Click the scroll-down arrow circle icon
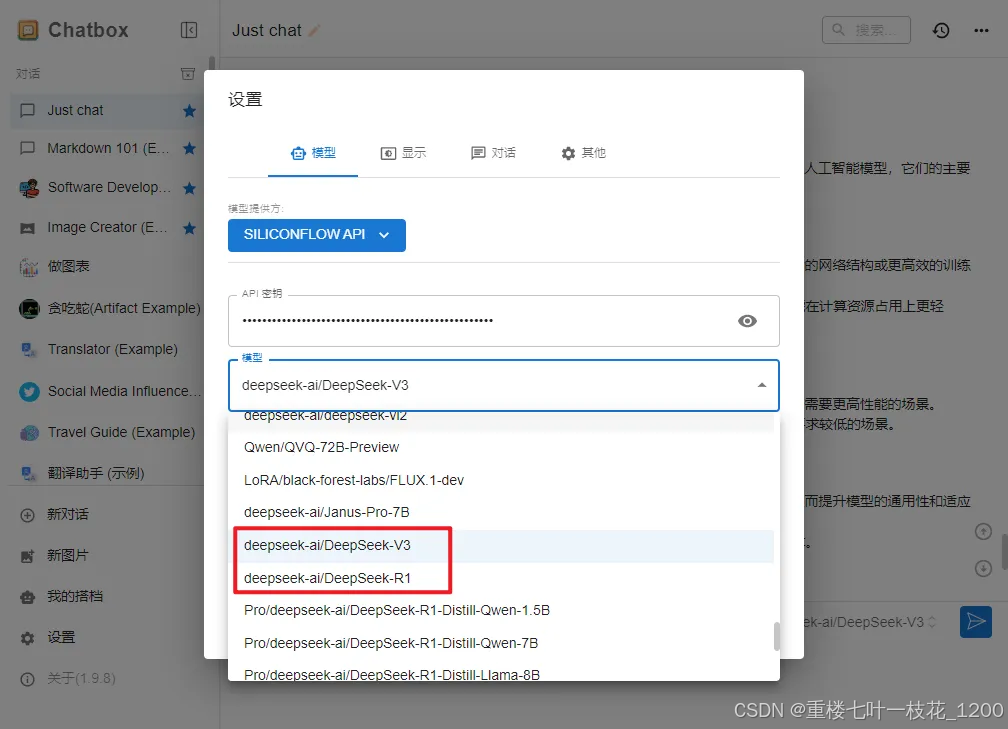Viewport: 1008px width, 729px height. [x=984, y=568]
